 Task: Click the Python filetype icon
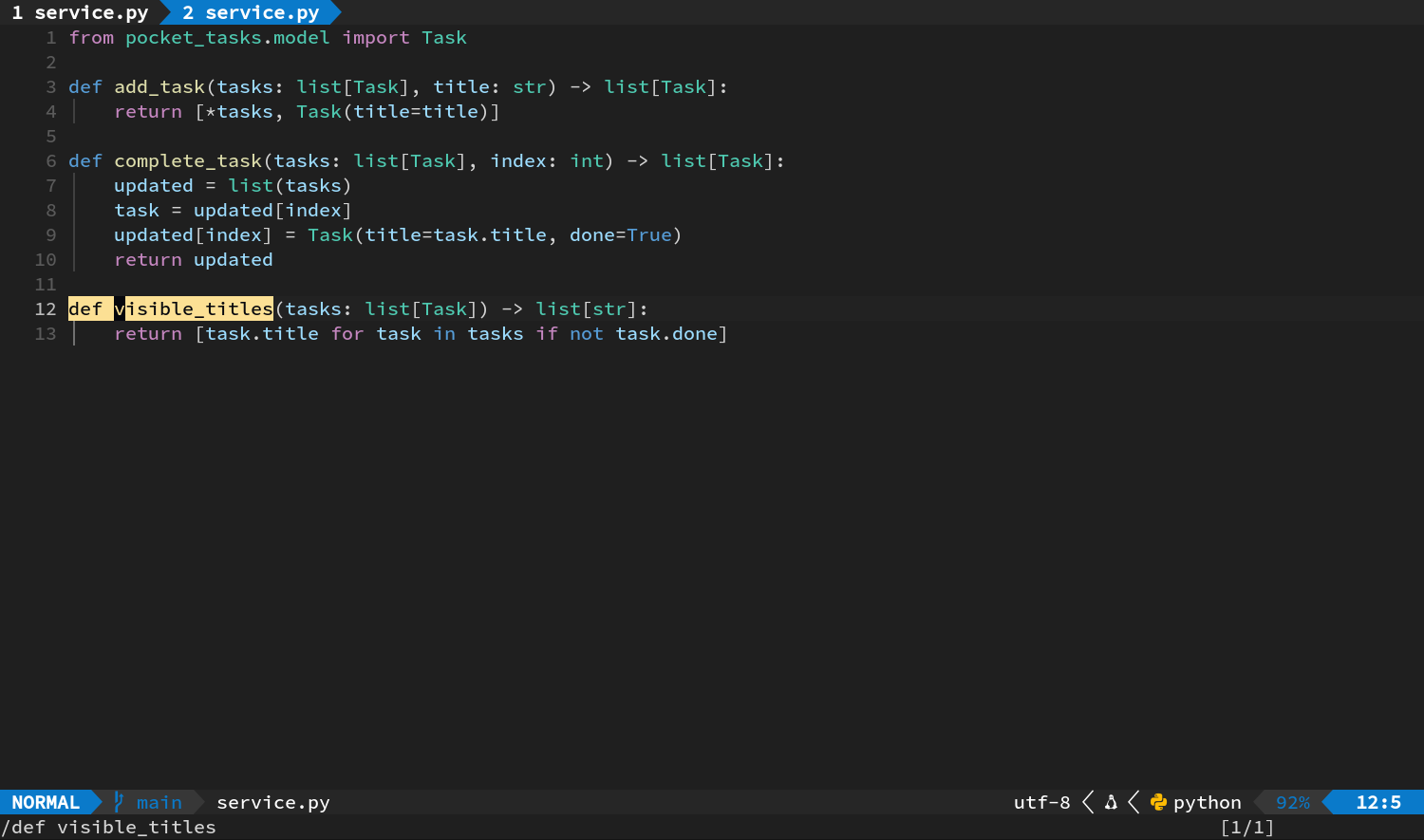(x=1158, y=802)
